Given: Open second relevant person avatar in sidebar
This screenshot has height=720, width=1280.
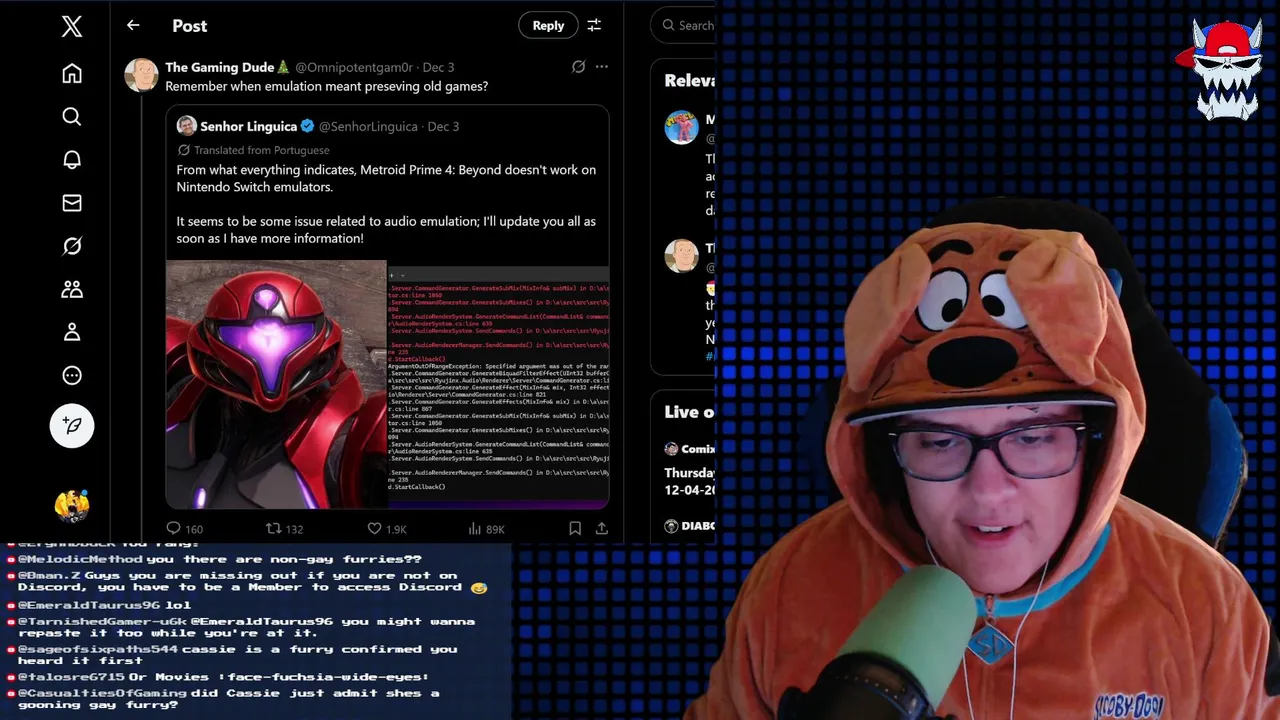Looking at the screenshot, I should coord(681,256).
